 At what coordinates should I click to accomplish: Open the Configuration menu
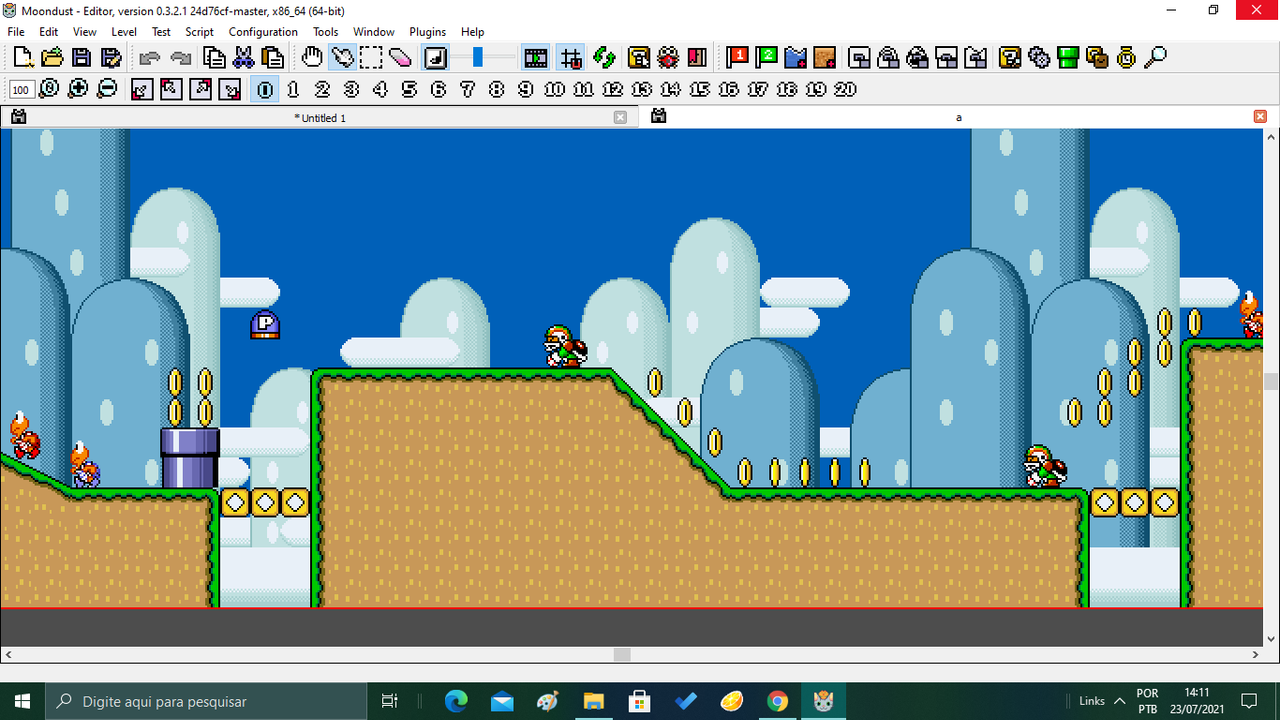point(263,32)
